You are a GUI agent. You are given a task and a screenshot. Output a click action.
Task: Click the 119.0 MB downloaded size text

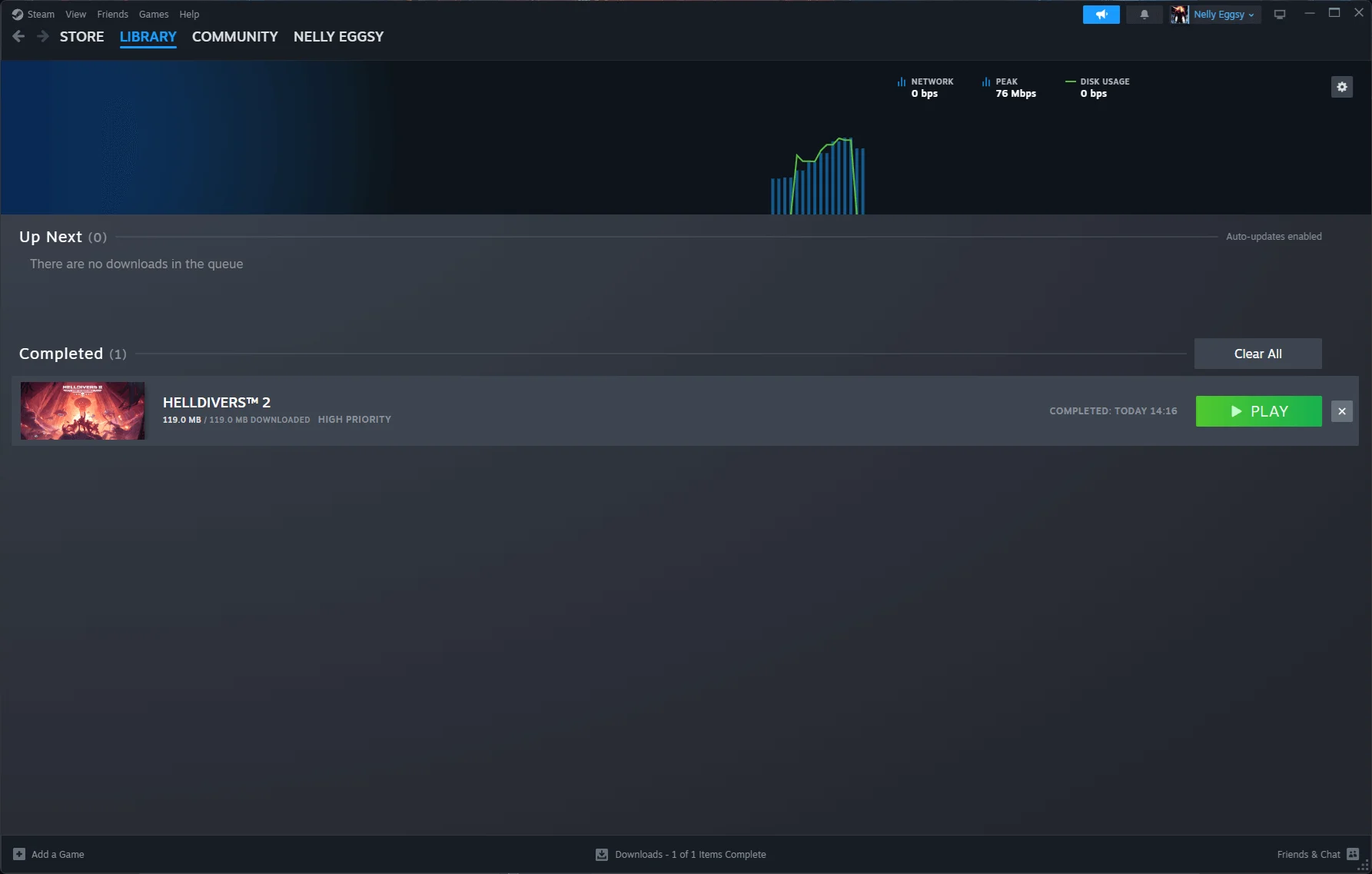tap(236, 420)
